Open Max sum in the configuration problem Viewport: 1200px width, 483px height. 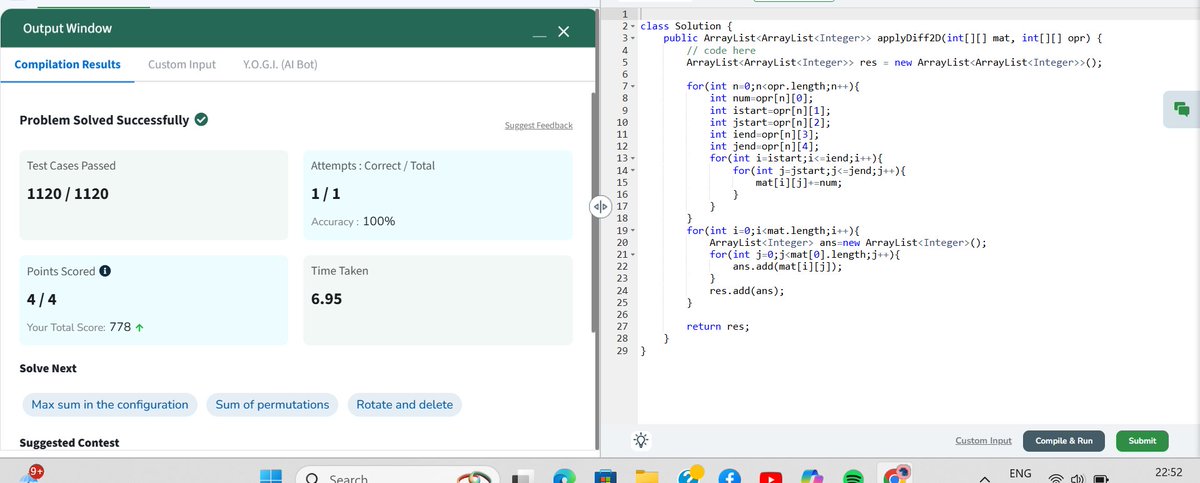[110, 405]
